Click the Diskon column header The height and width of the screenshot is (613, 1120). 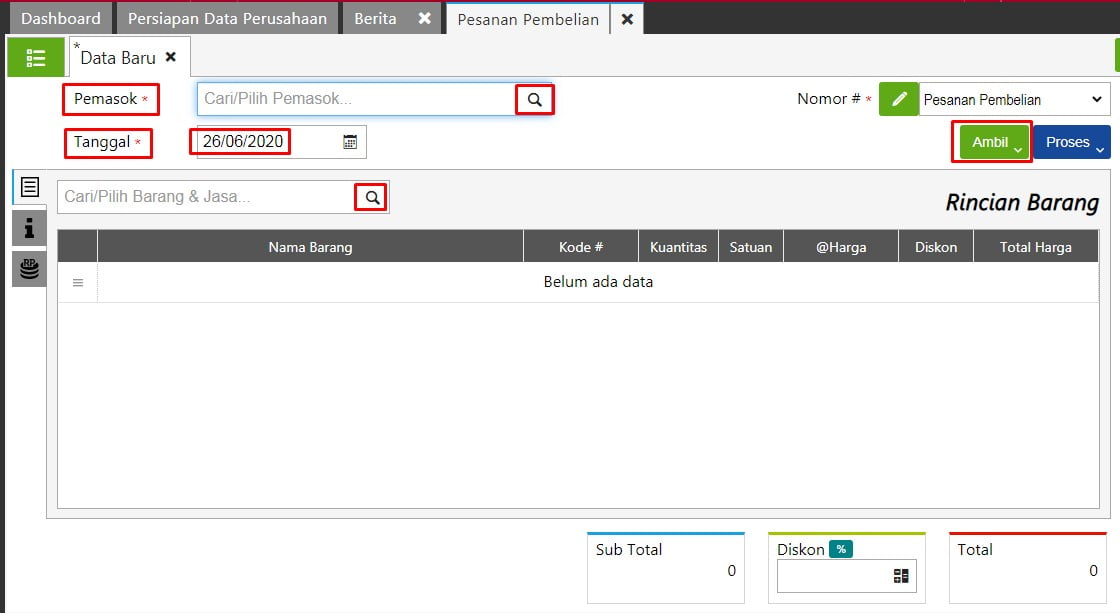[x=936, y=247]
